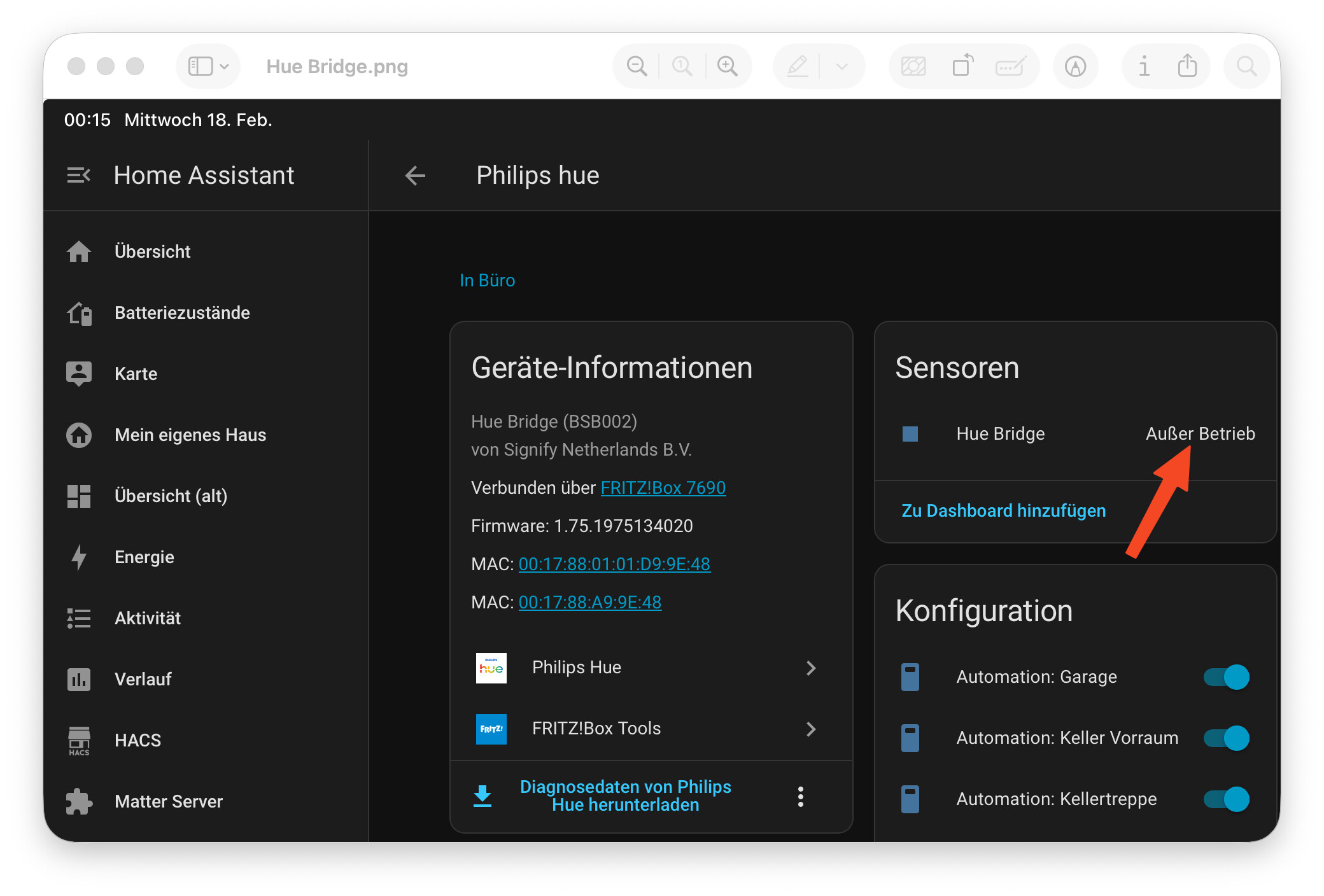Turn off Automation: Keller Vorraum switch

(1226, 738)
